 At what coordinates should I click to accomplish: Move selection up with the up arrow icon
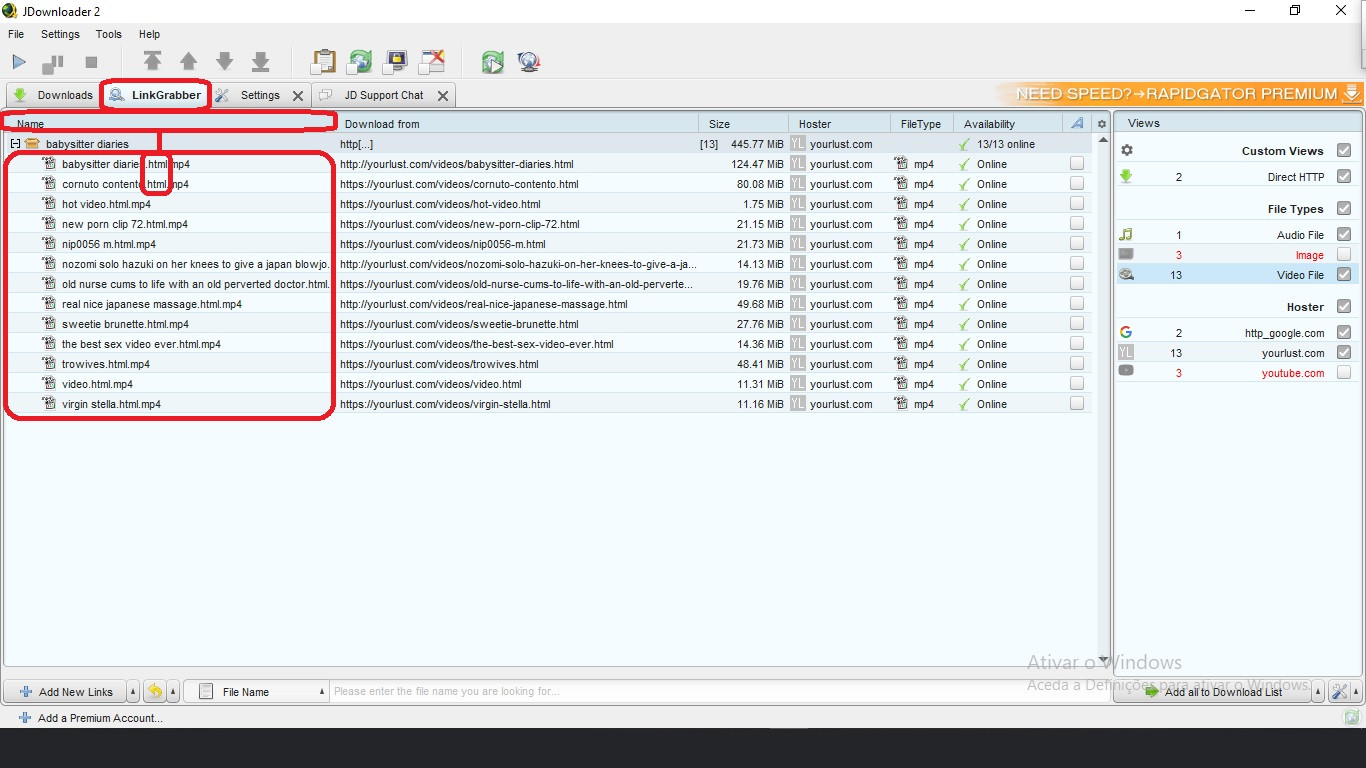click(188, 62)
